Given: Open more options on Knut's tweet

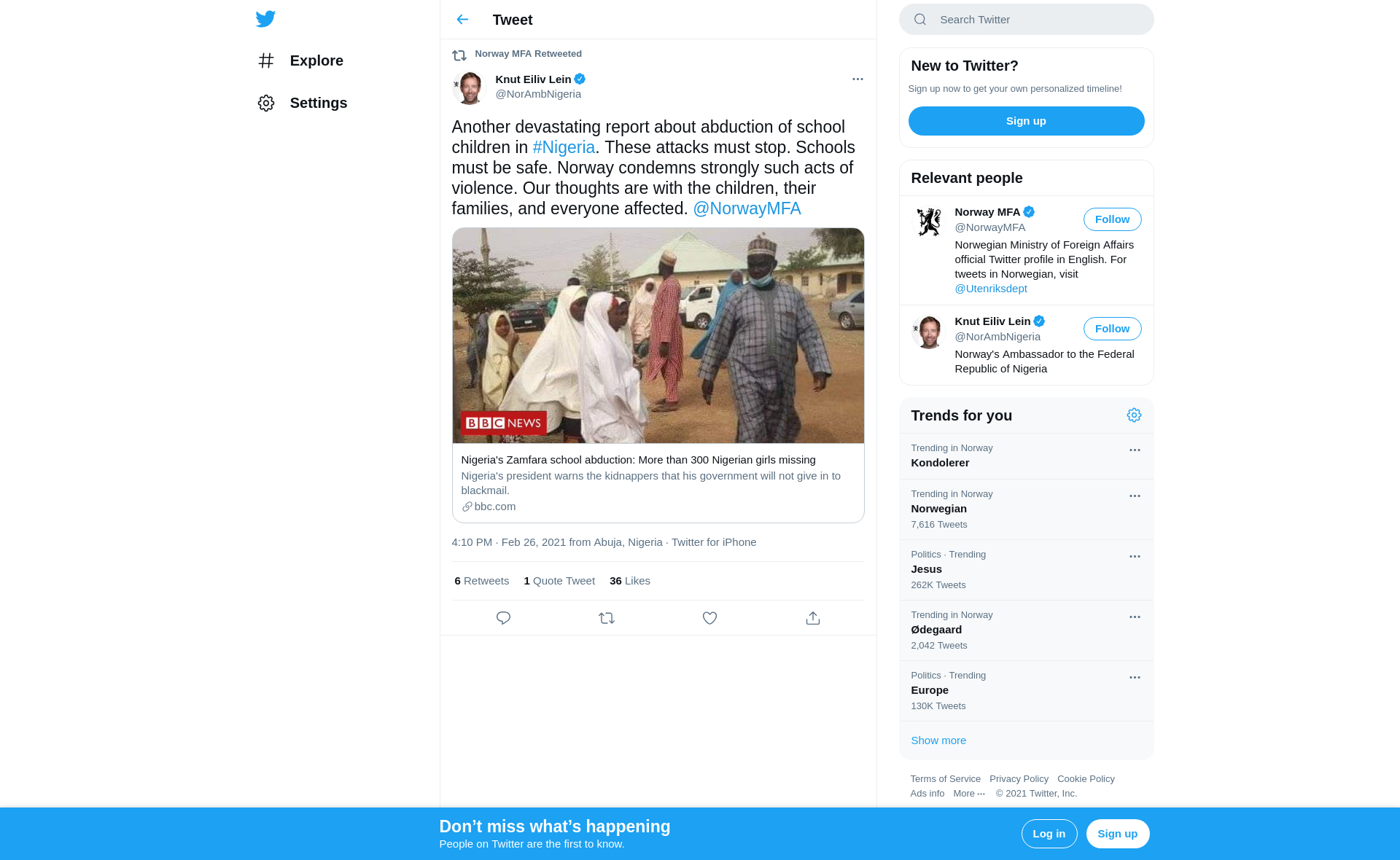Looking at the screenshot, I should (857, 79).
